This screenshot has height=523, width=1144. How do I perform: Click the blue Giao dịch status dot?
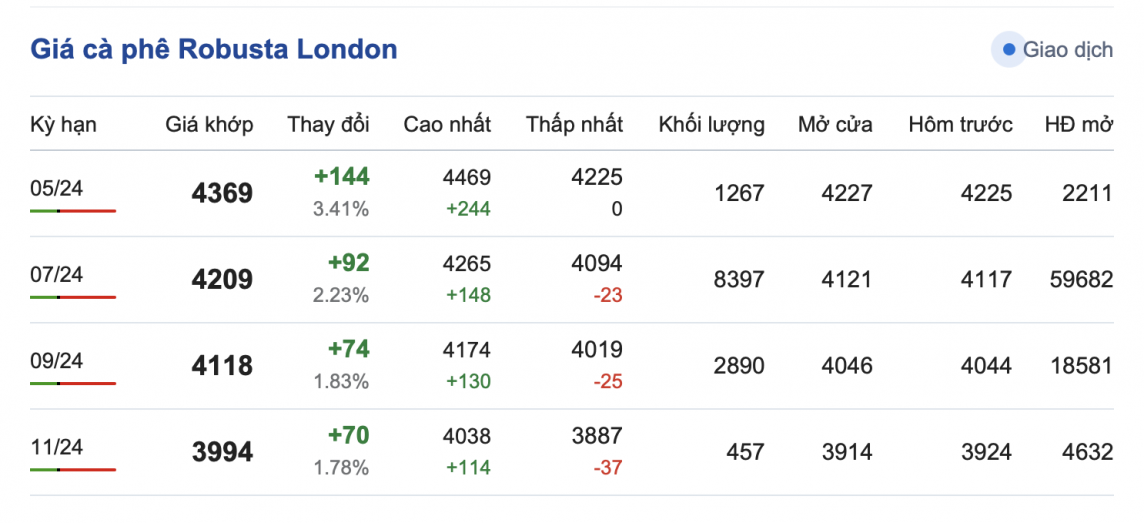point(1008,49)
